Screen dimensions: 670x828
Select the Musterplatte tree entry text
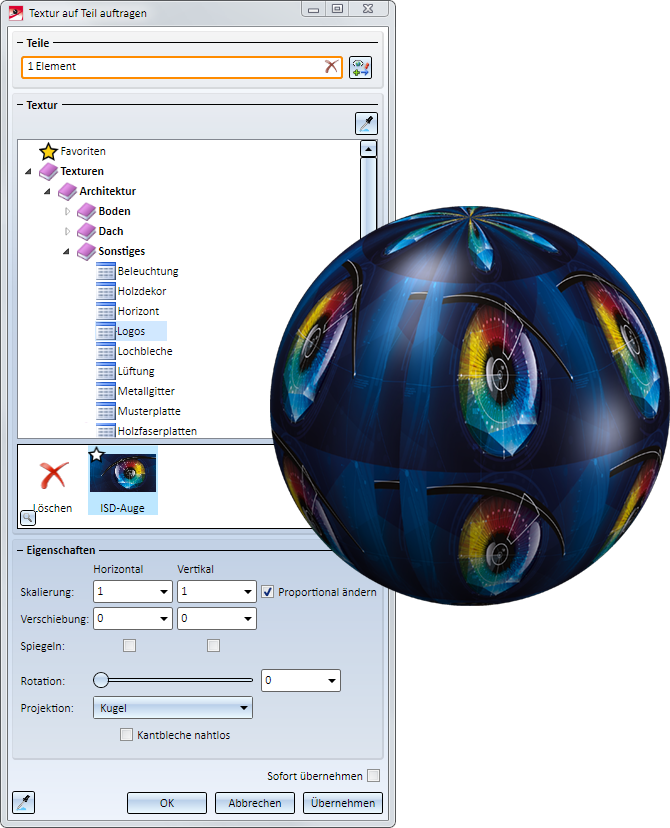pyautogui.click(x=149, y=411)
